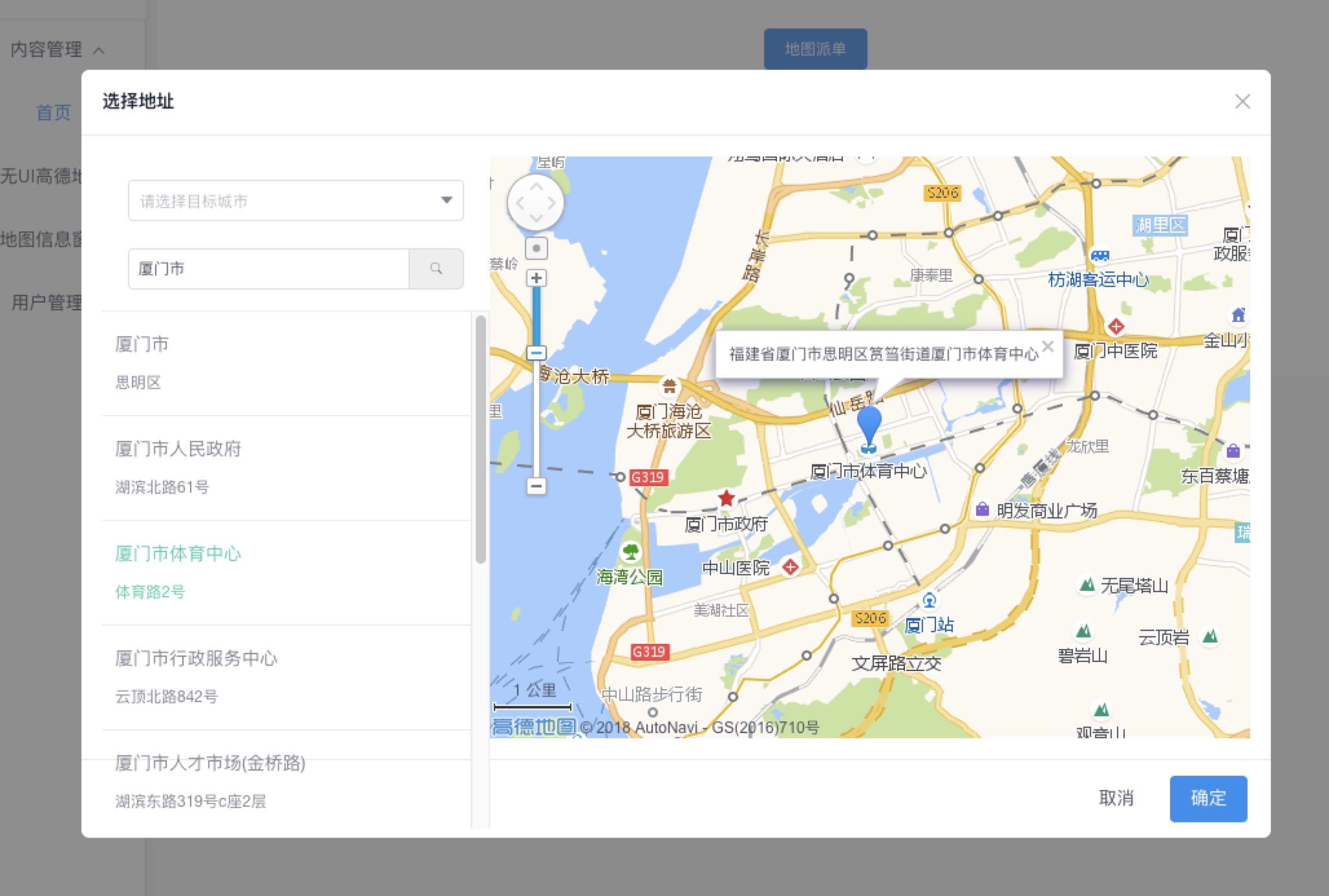
Task: Click the zoom level slider handle
Action: (x=536, y=353)
